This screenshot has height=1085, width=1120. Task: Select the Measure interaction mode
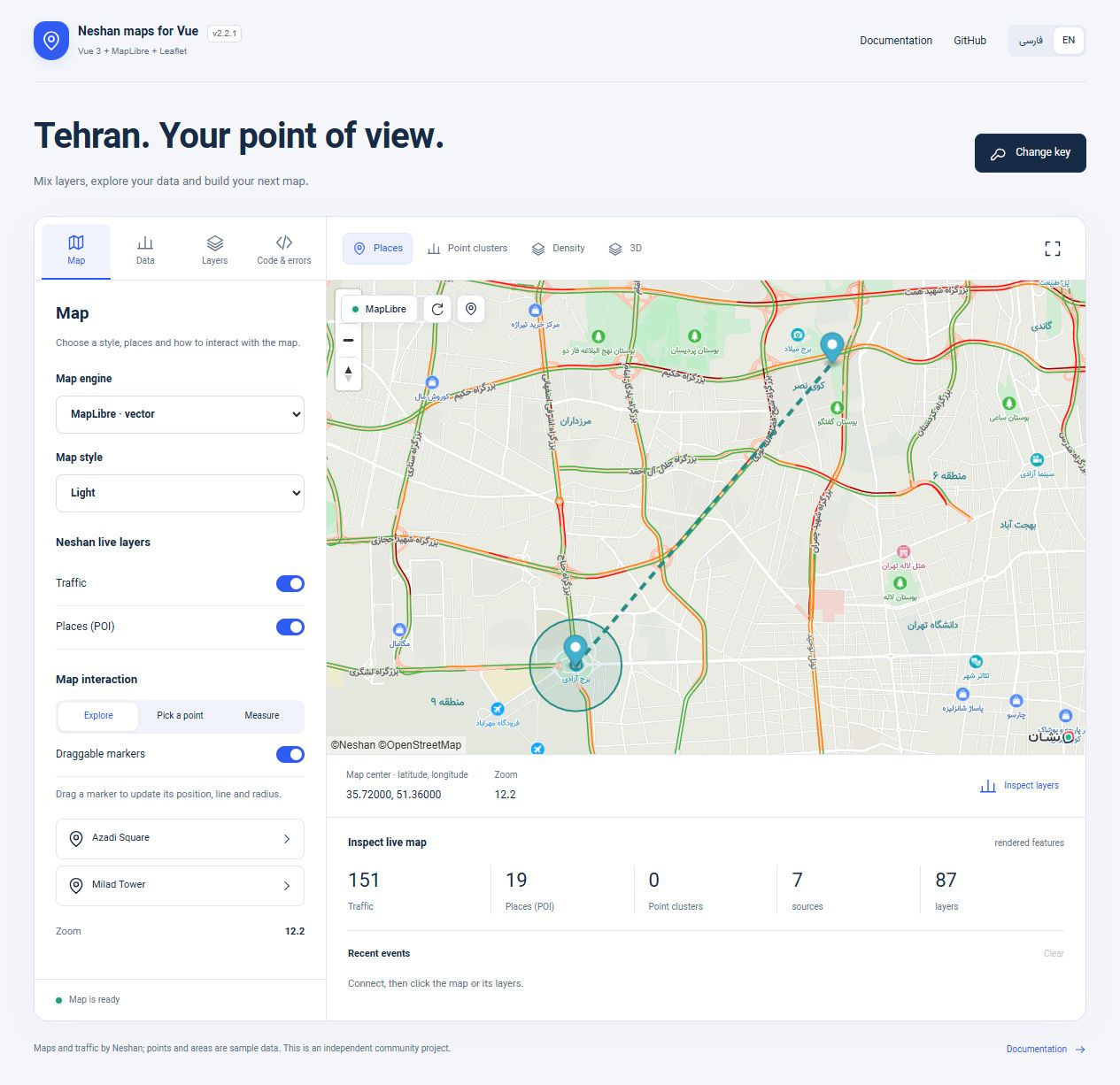click(x=262, y=716)
